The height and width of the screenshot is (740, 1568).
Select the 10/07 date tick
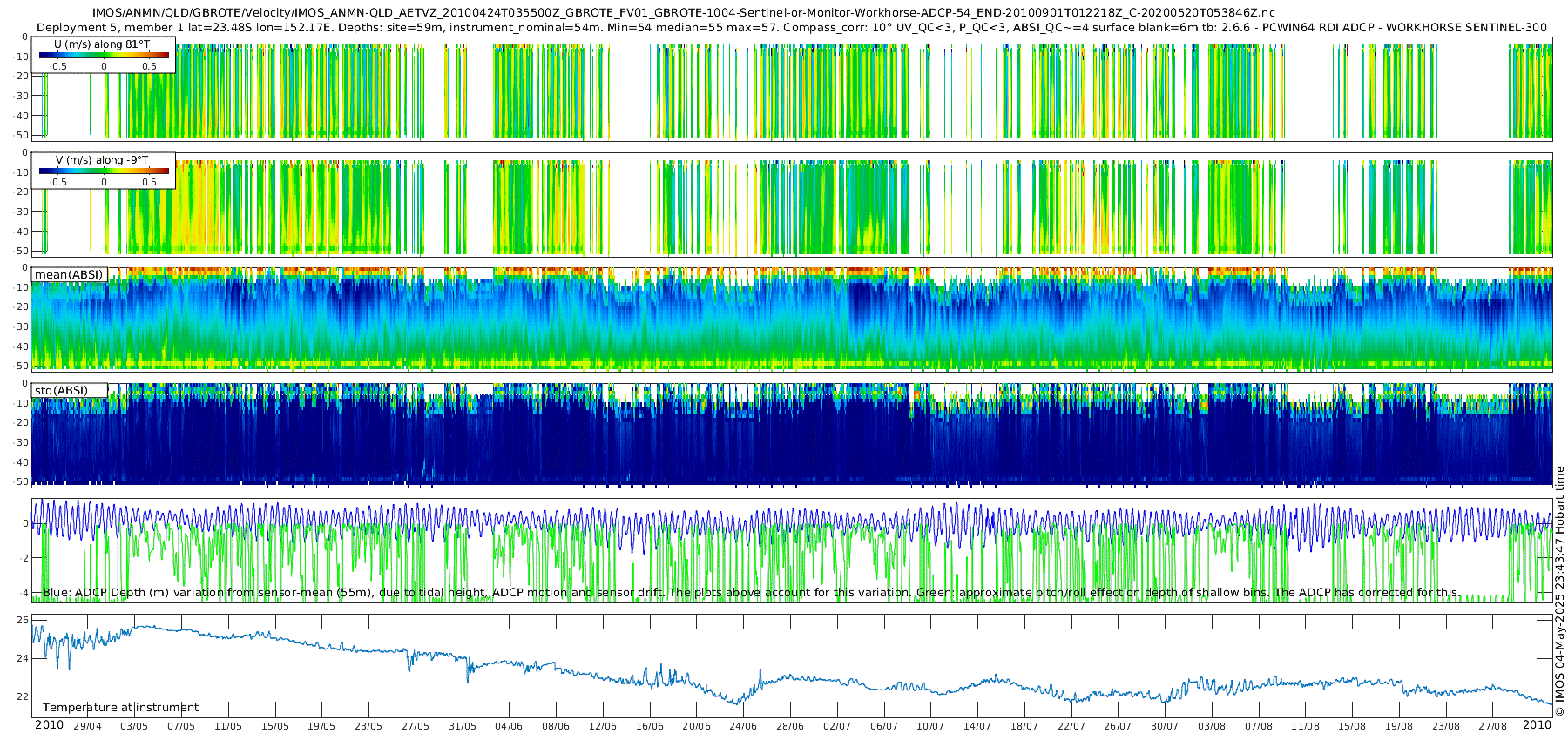[x=930, y=726]
